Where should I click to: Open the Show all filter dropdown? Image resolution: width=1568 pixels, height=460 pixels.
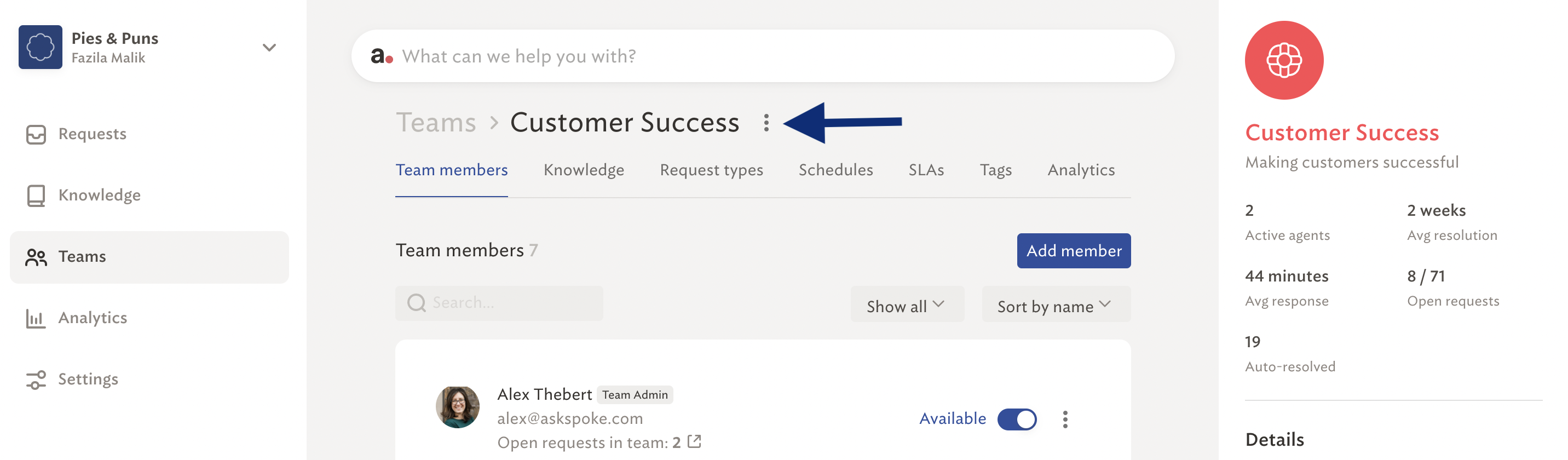tap(907, 305)
